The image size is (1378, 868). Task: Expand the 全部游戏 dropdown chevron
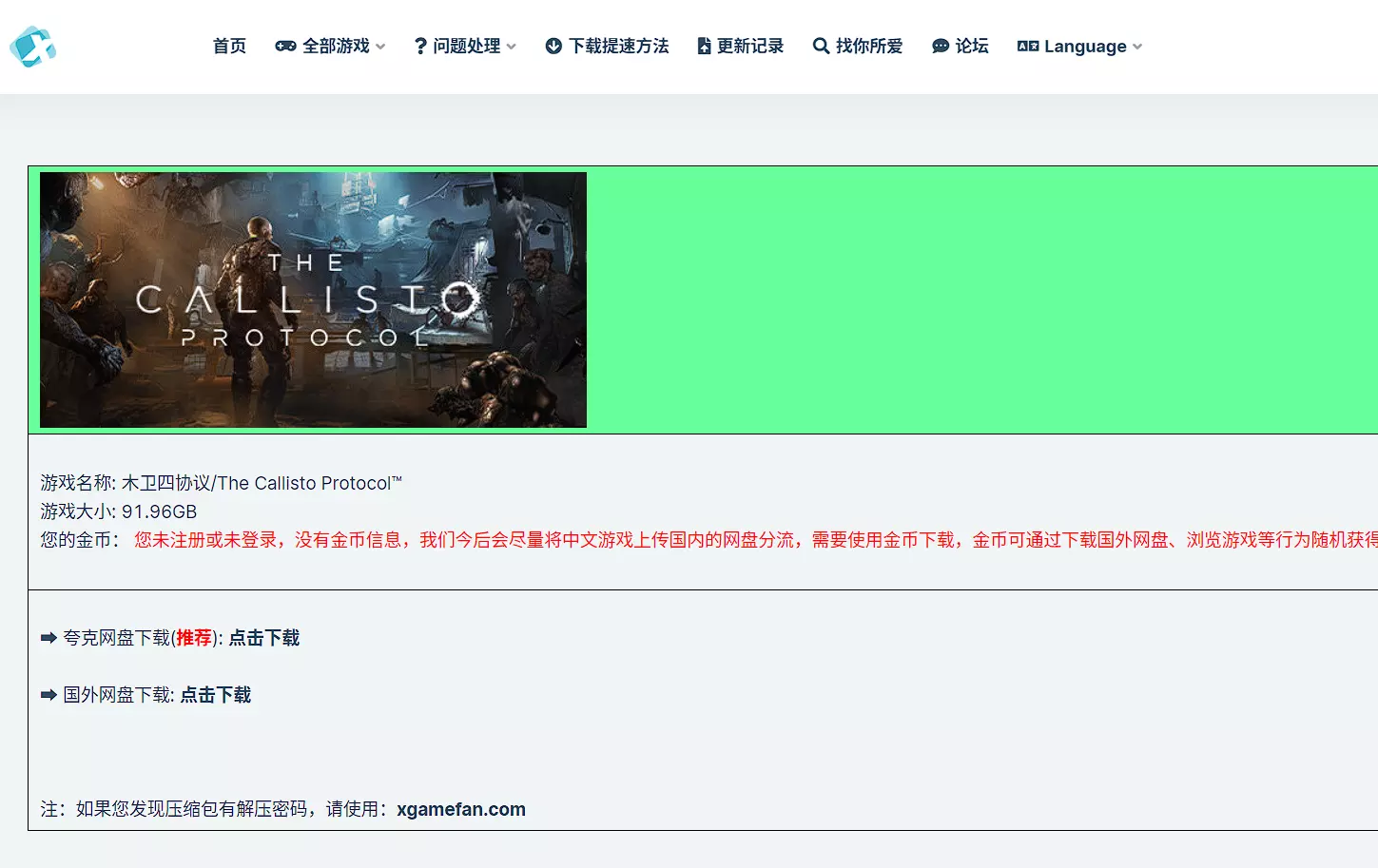pos(380,47)
